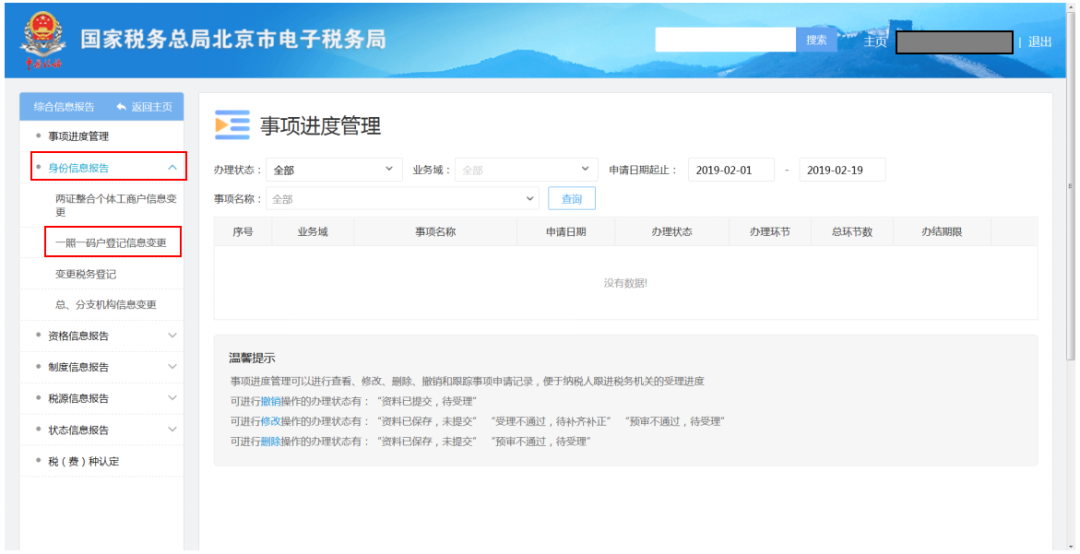1080x554 pixels.
Task: Open 总、分支机构信息变更 submenu item
Action: (x=106, y=304)
